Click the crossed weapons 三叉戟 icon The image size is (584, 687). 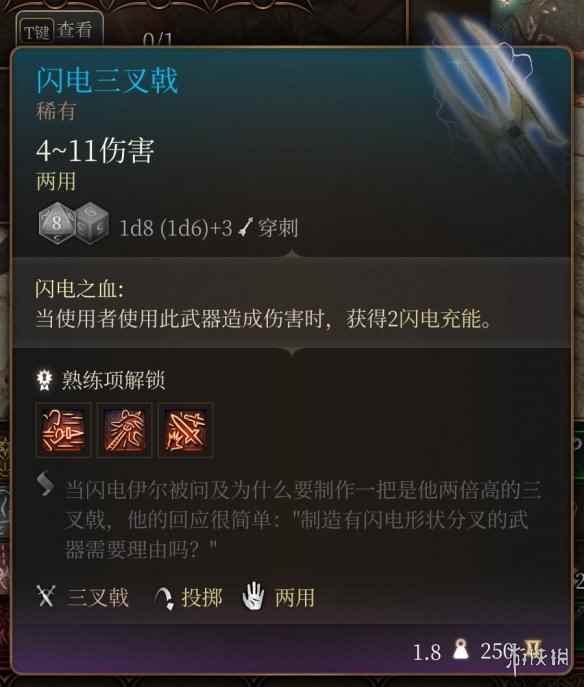(x=46, y=597)
